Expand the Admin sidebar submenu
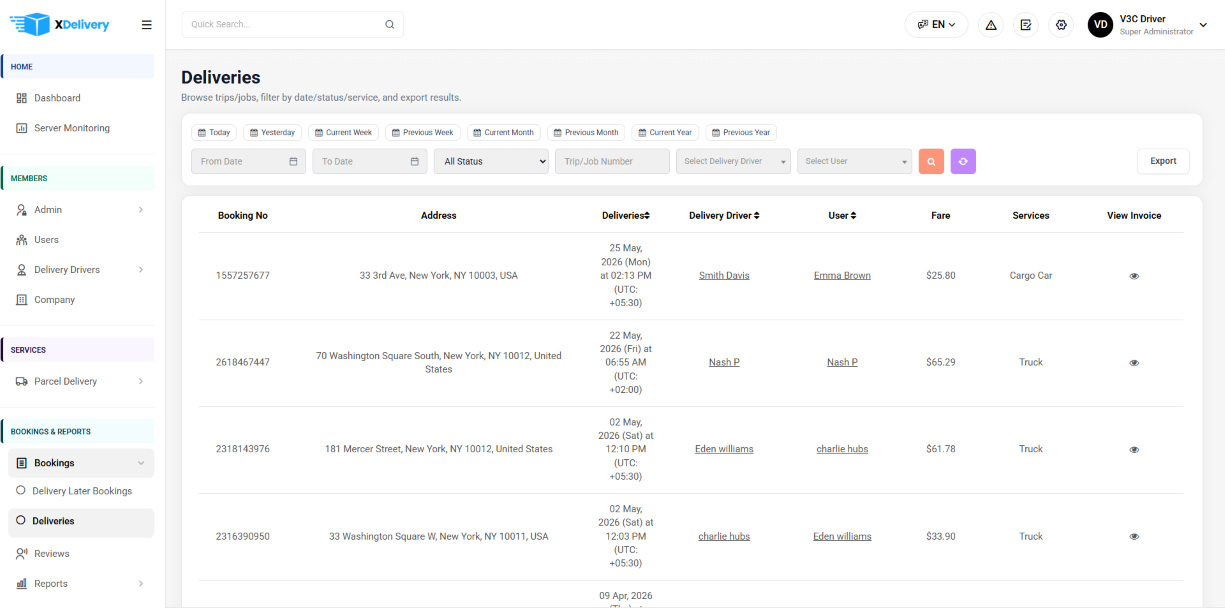 (x=141, y=210)
